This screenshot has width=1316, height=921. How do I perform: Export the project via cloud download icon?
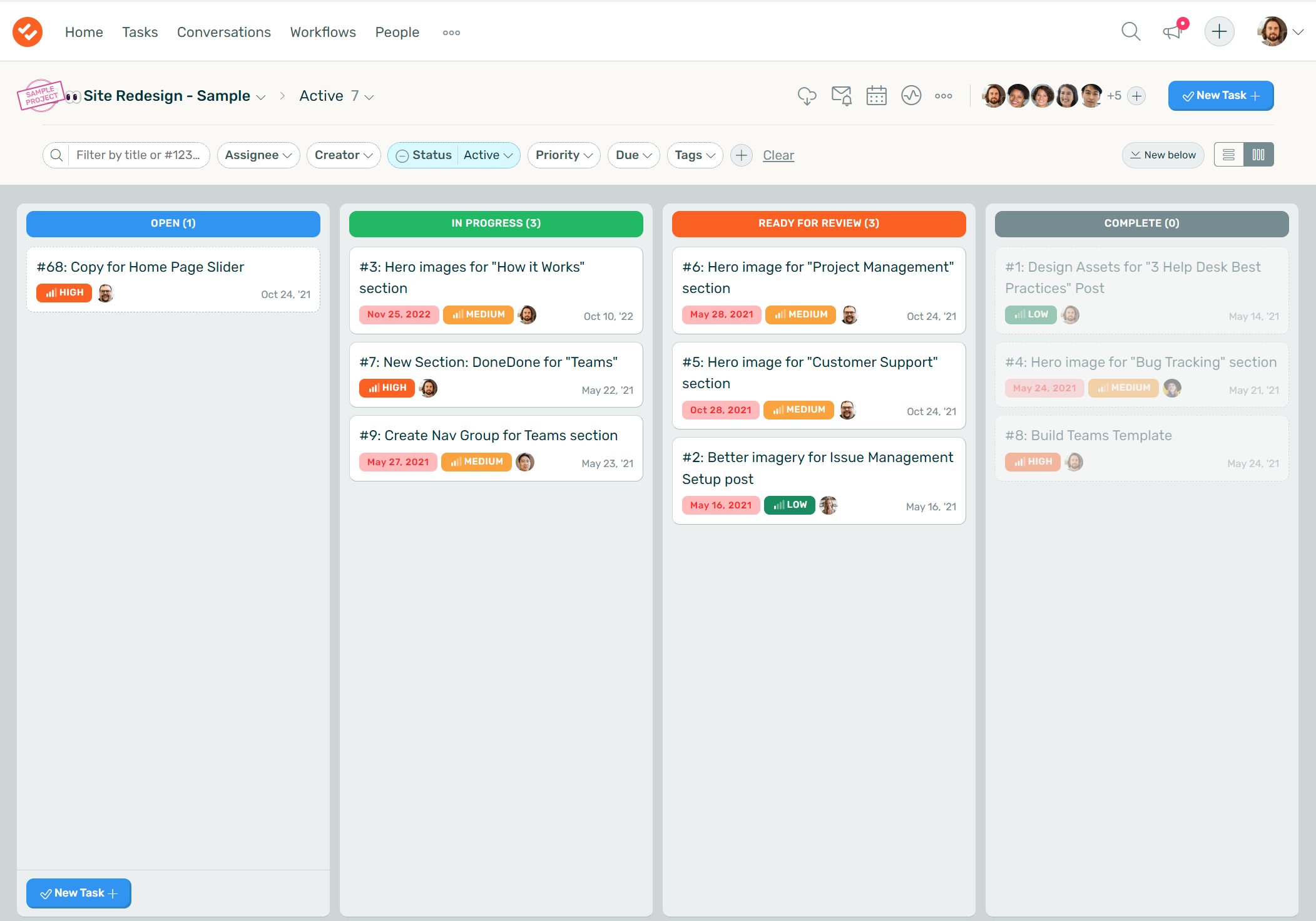point(808,96)
